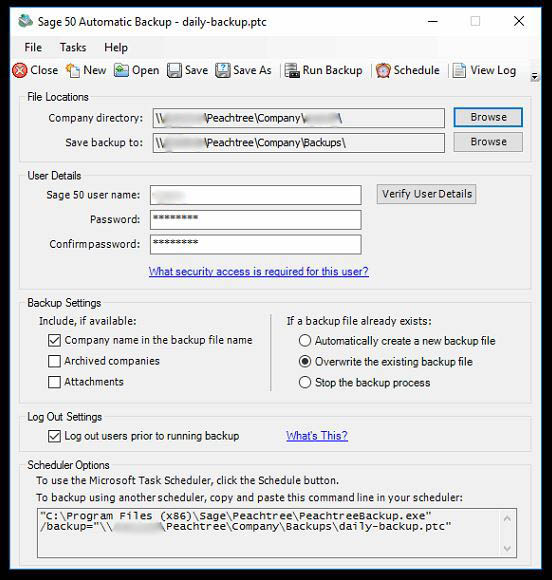Minimize the Automatic Backup window
552x580 pixels.
click(432, 21)
